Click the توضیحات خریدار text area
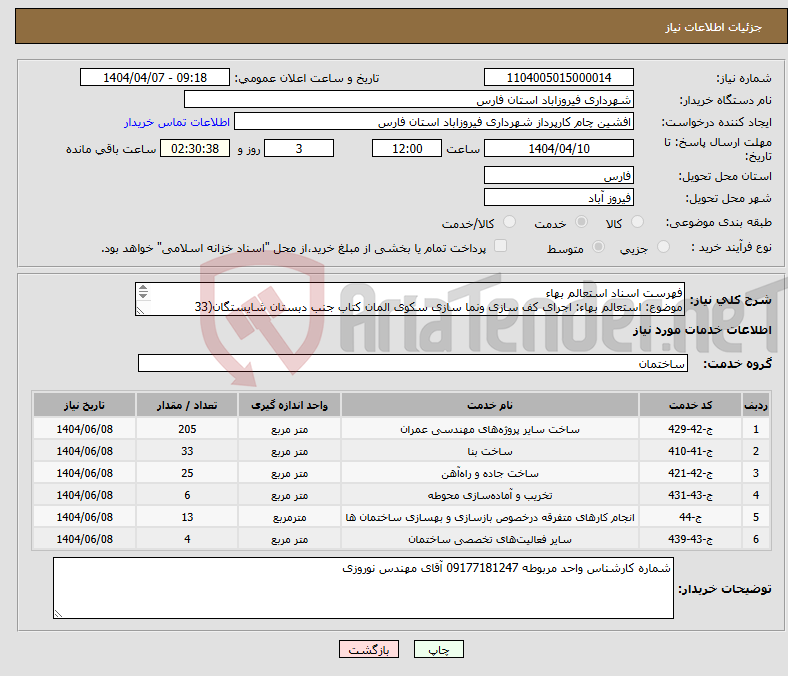Image resolution: width=788 pixels, height=676 pixels. coord(363,588)
